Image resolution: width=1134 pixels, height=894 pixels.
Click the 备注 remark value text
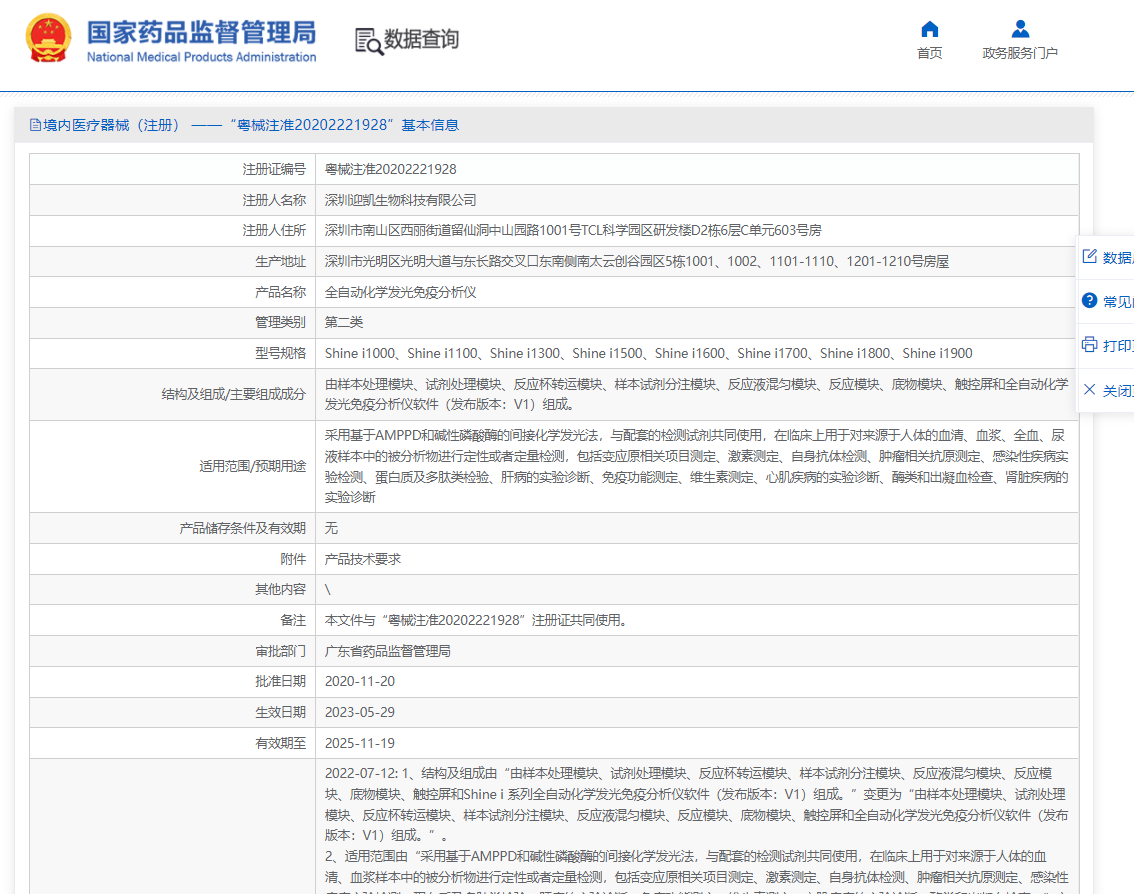tap(477, 621)
